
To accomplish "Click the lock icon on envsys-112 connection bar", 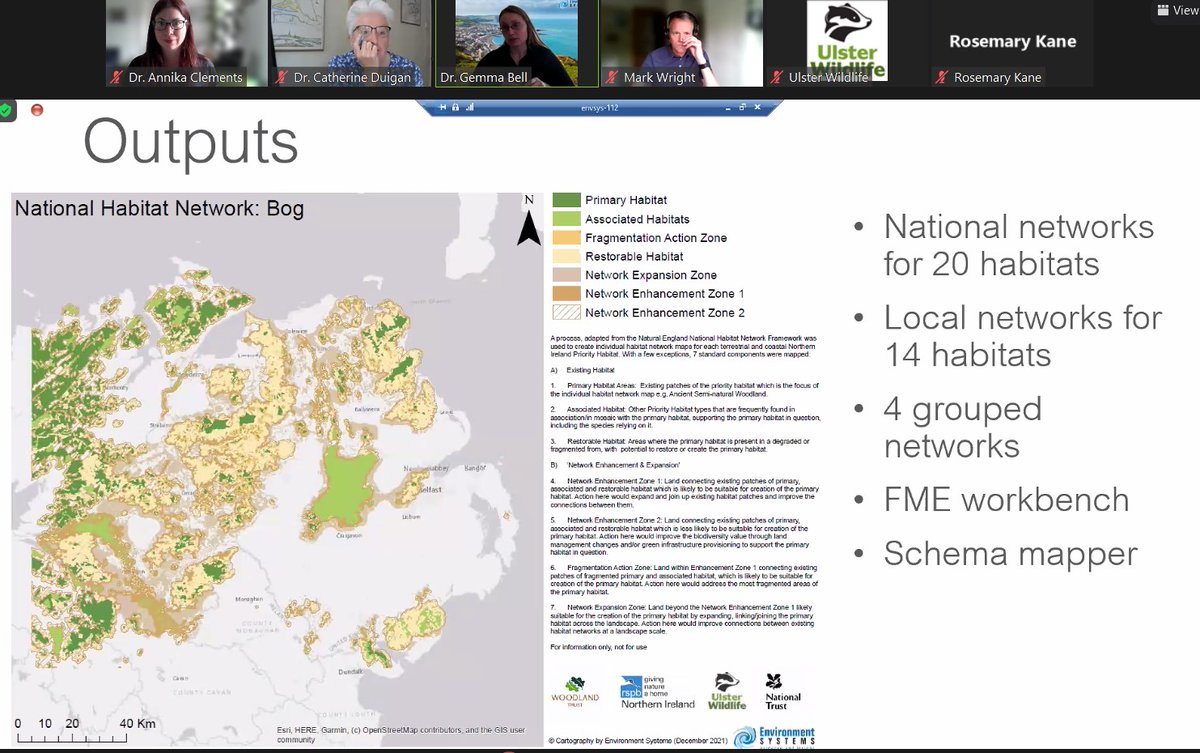I will coord(455,107).
